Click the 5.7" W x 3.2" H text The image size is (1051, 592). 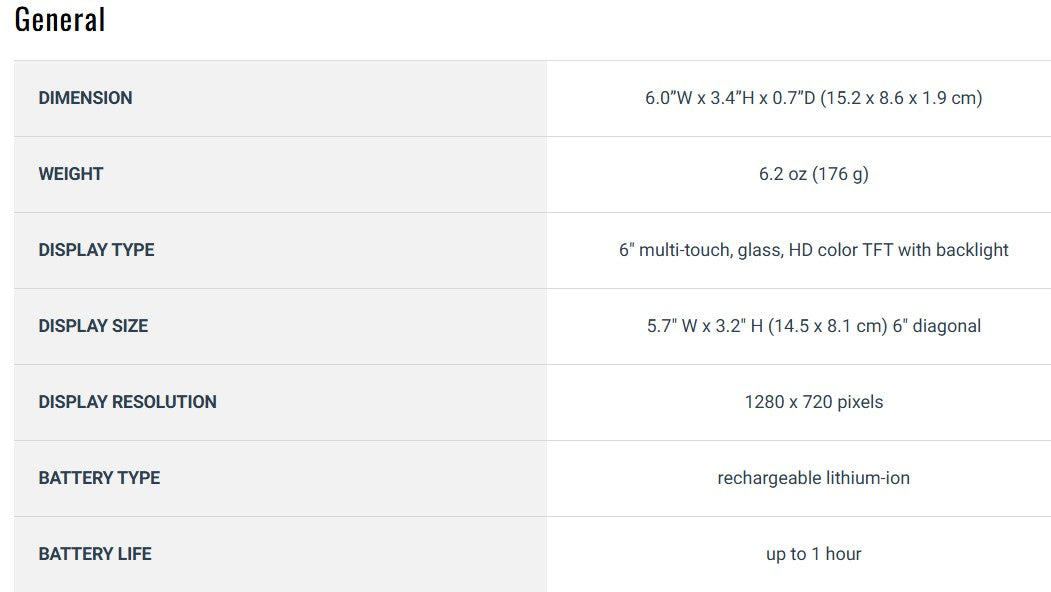(704, 326)
